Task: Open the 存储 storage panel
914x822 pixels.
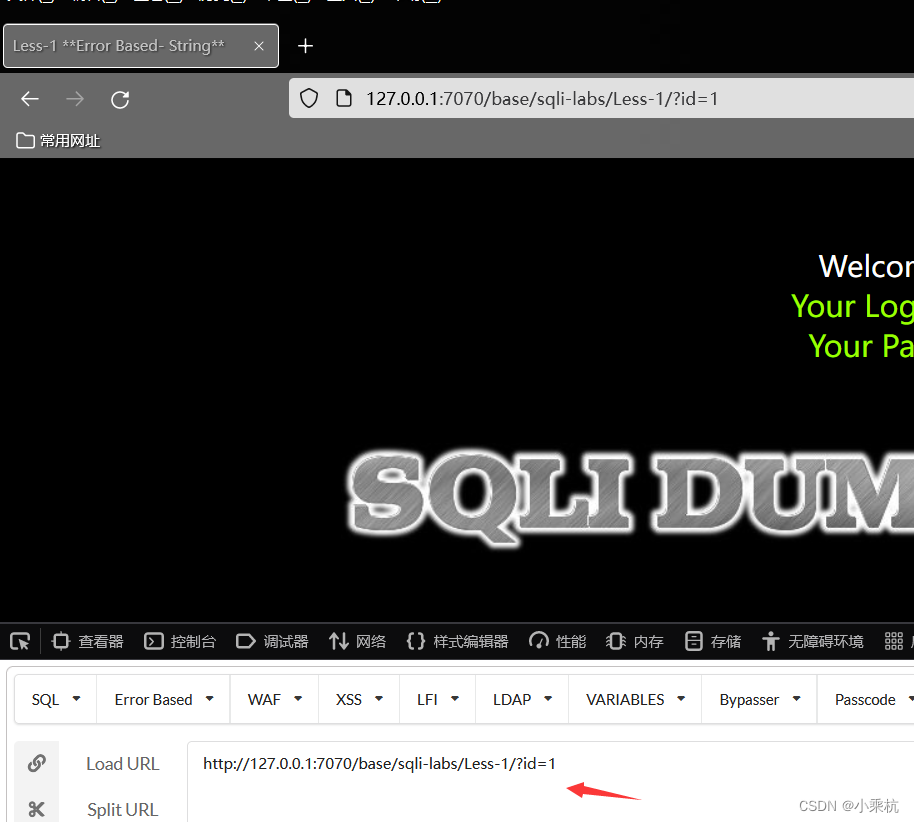Action: 712,641
